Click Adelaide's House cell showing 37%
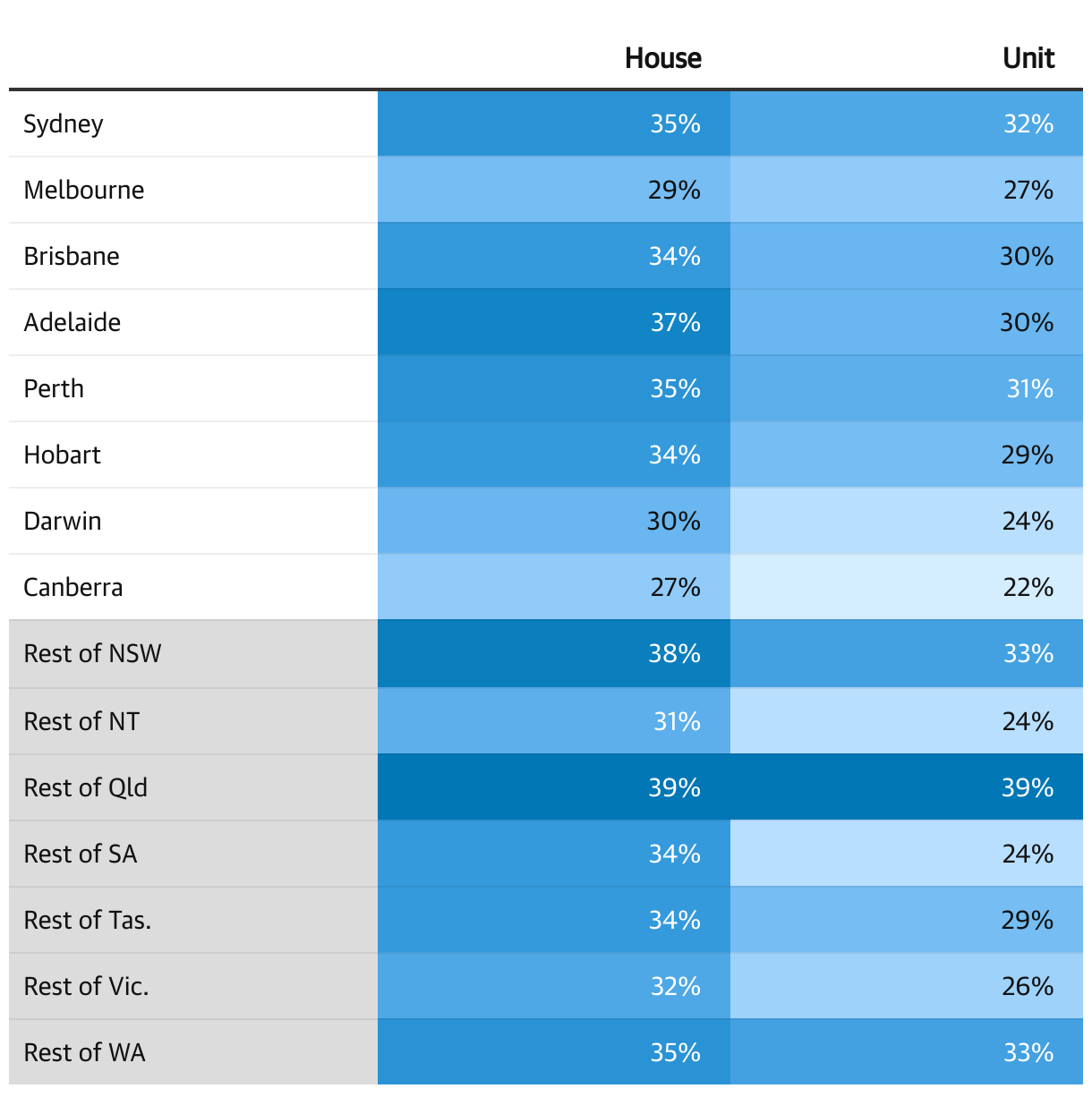Image resolution: width=1092 pixels, height=1097 pixels. pyautogui.click(x=675, y=322)
